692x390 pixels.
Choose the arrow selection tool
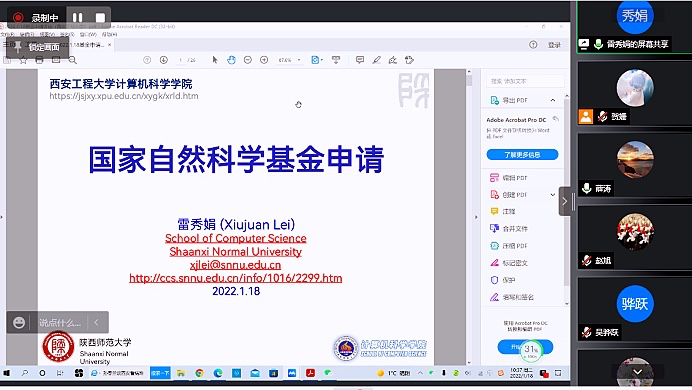tap(215, 60)
